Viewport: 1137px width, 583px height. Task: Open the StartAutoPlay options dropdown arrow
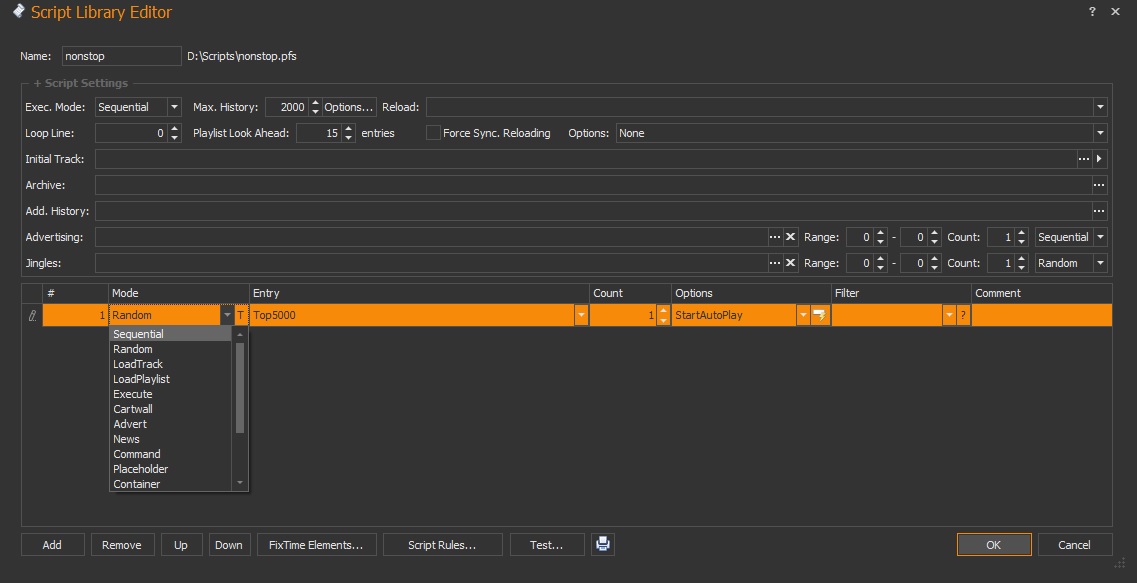pos(803,315)
